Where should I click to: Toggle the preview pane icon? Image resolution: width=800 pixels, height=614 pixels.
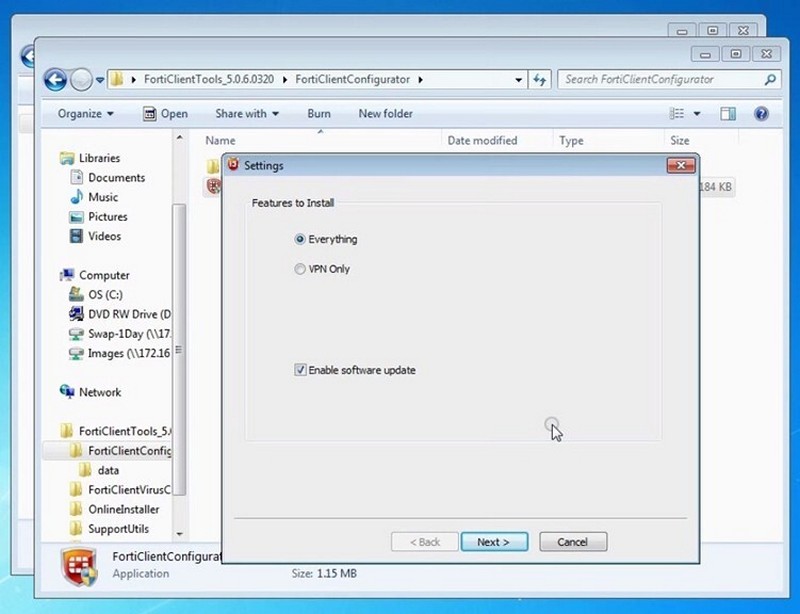[x=728, y=113]
